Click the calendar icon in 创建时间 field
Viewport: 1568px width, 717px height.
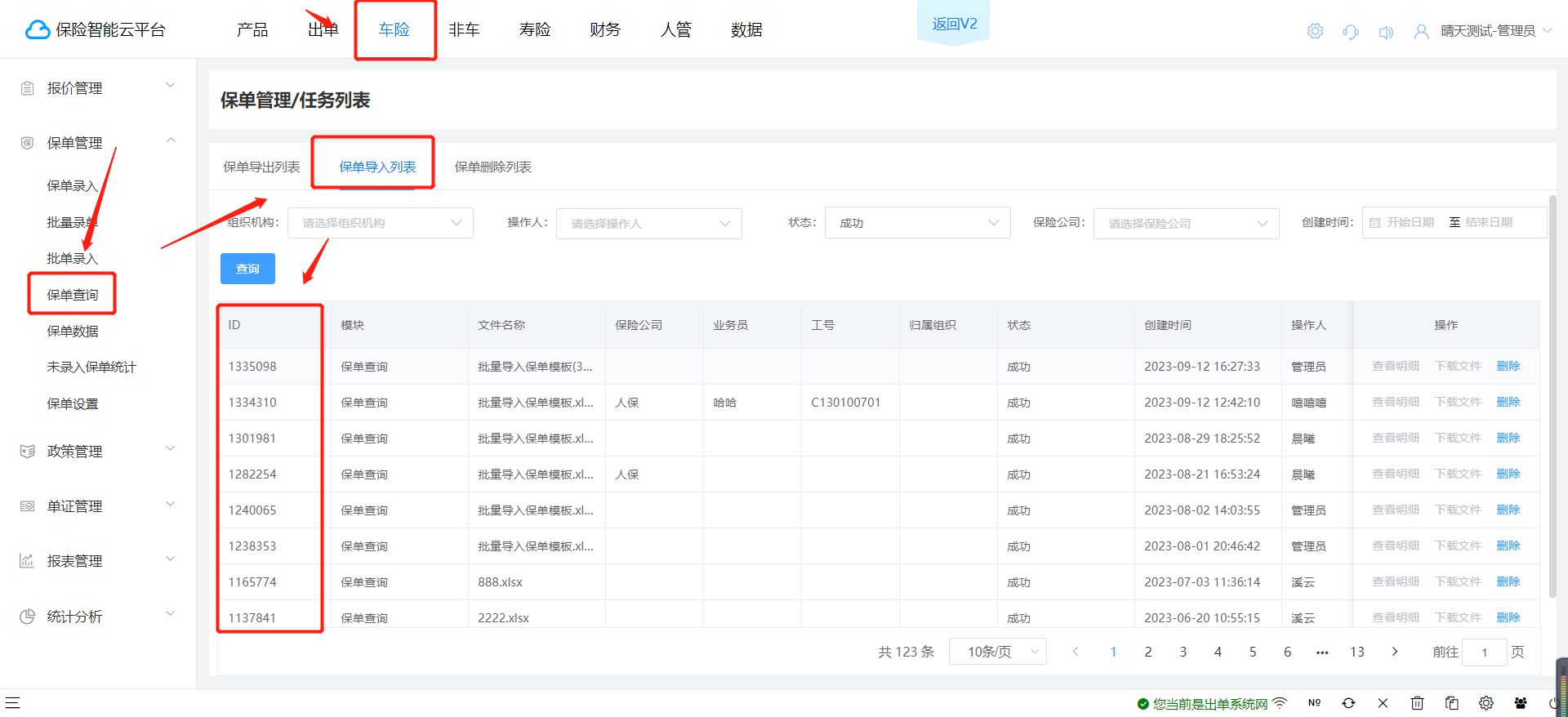pos(1375,223)
